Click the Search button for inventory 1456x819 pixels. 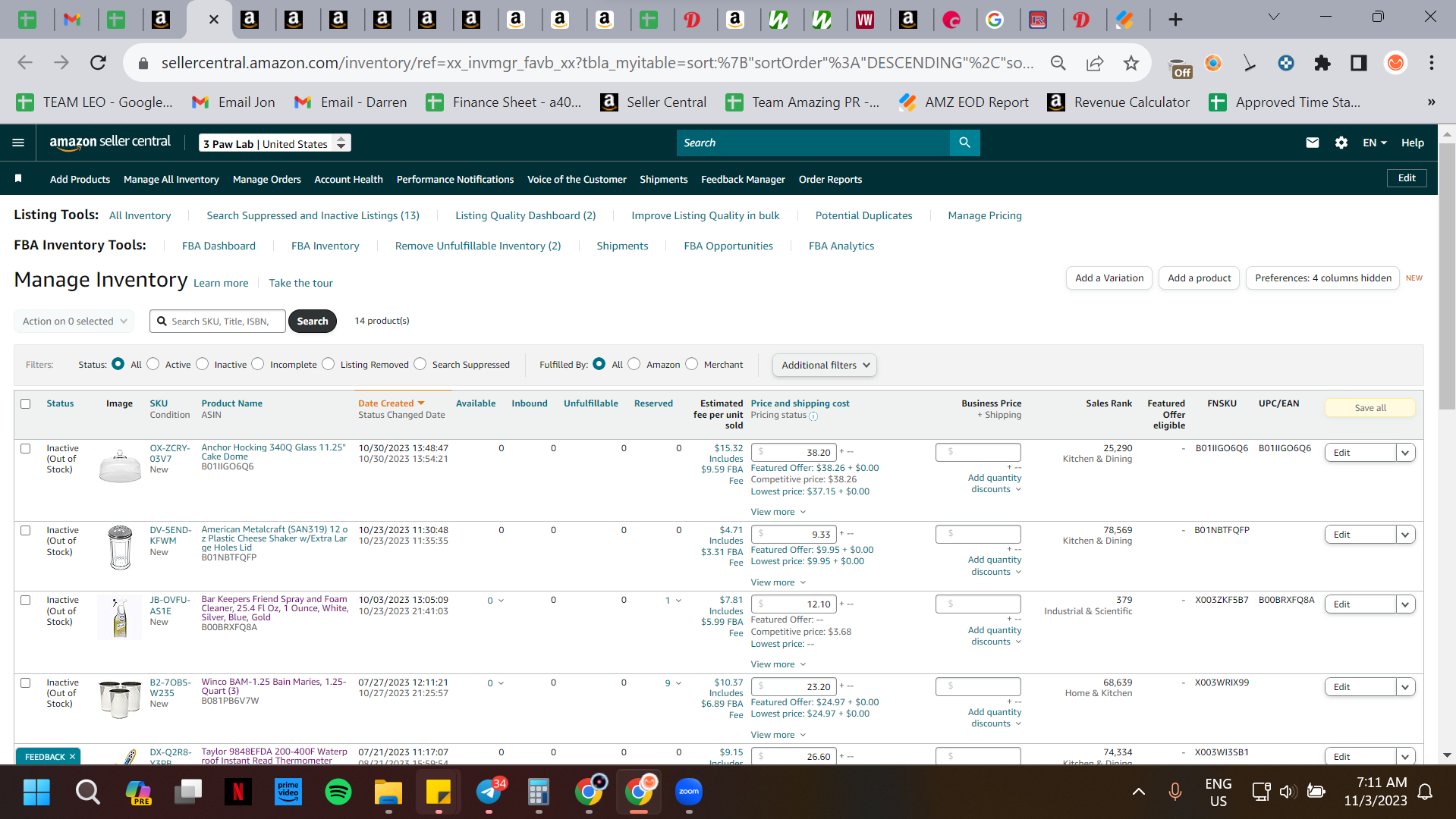pos(313,321)
